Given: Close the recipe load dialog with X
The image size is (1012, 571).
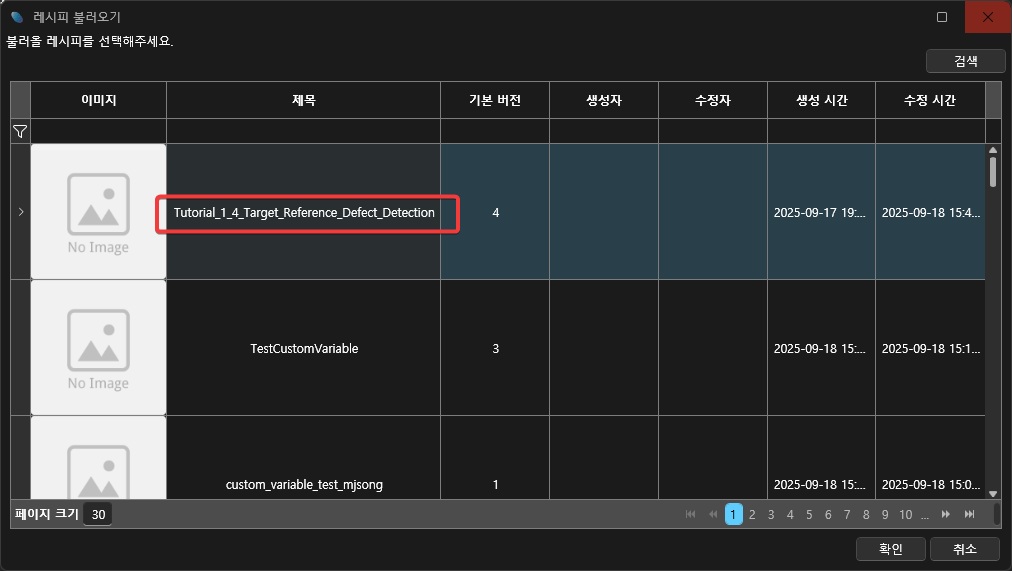Looking at the screenshot, I should point(988,17).
